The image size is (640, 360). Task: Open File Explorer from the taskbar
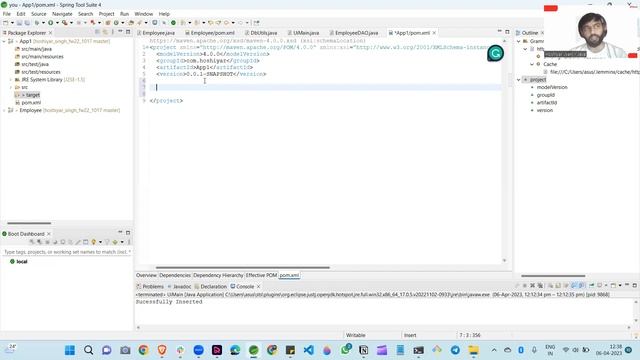(473, 350)
